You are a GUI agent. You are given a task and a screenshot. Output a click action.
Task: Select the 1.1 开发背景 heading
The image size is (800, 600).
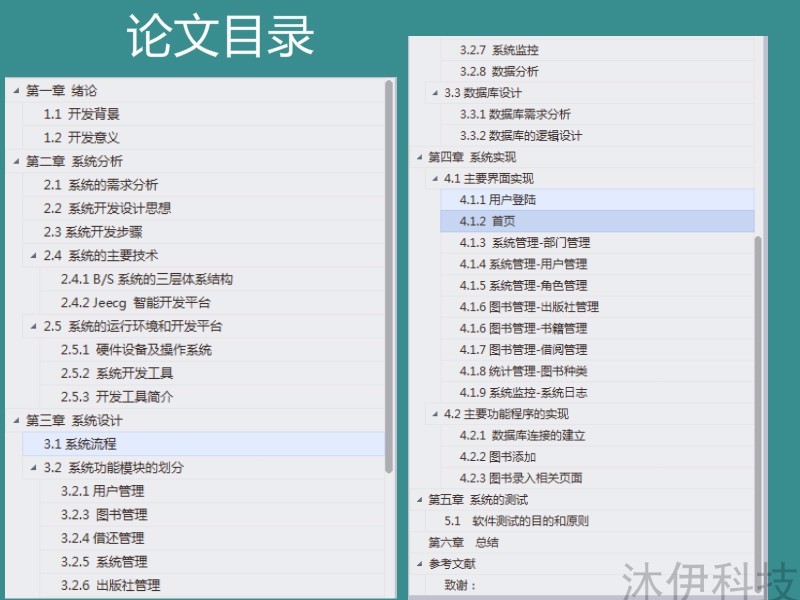pos(81,114)
